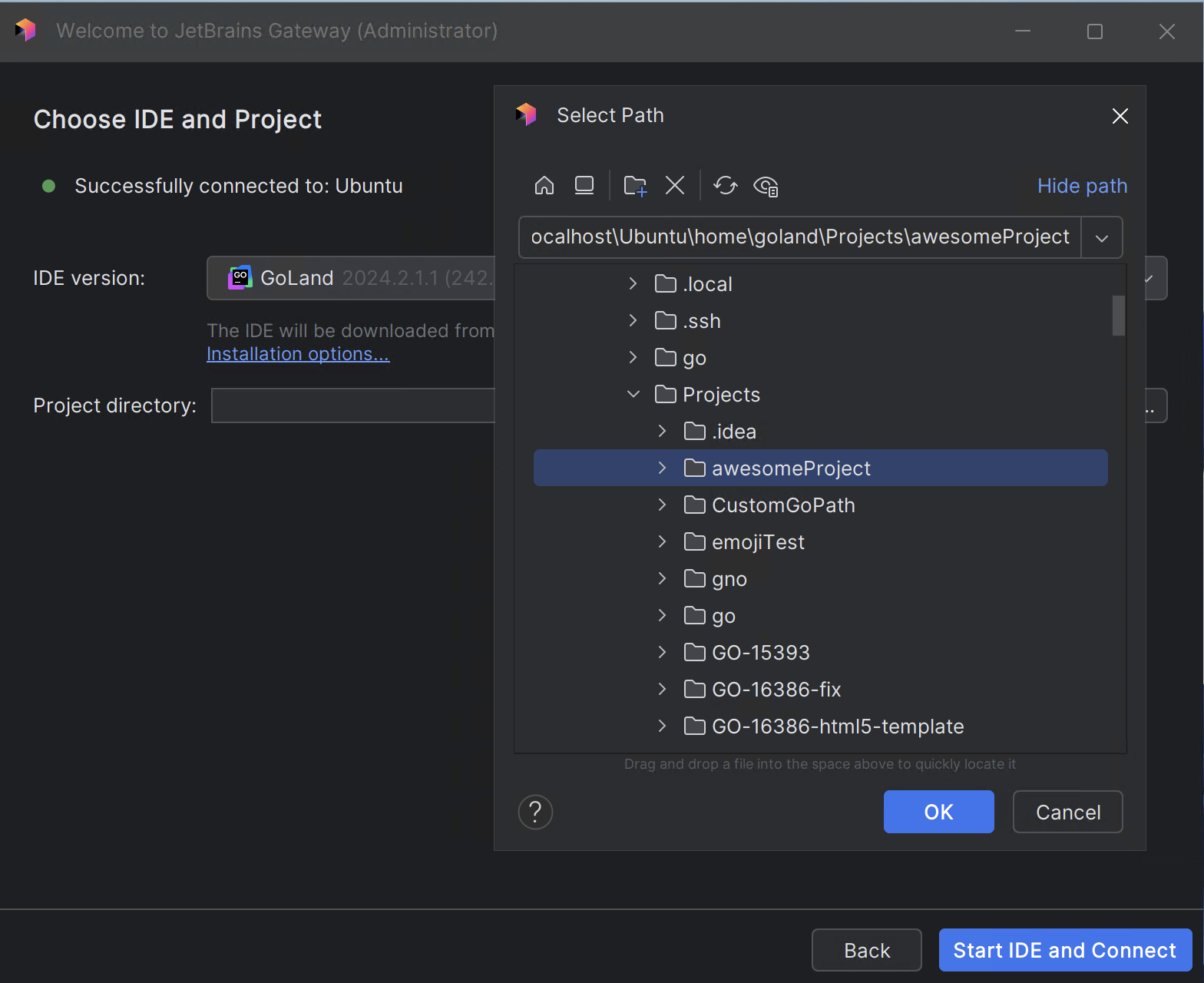The width and height of the screenshot is (1204, 983).
Task: Click the Home directory icon
Action: tap(544, 186)
